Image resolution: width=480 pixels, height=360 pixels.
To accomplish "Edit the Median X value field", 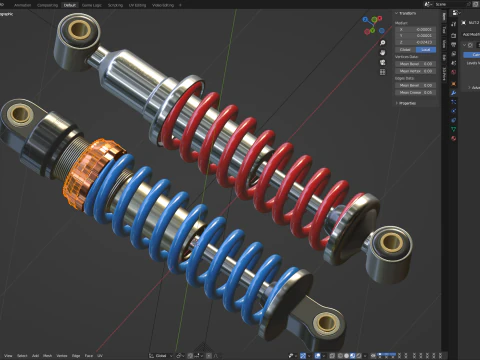I will pos(416,29).
